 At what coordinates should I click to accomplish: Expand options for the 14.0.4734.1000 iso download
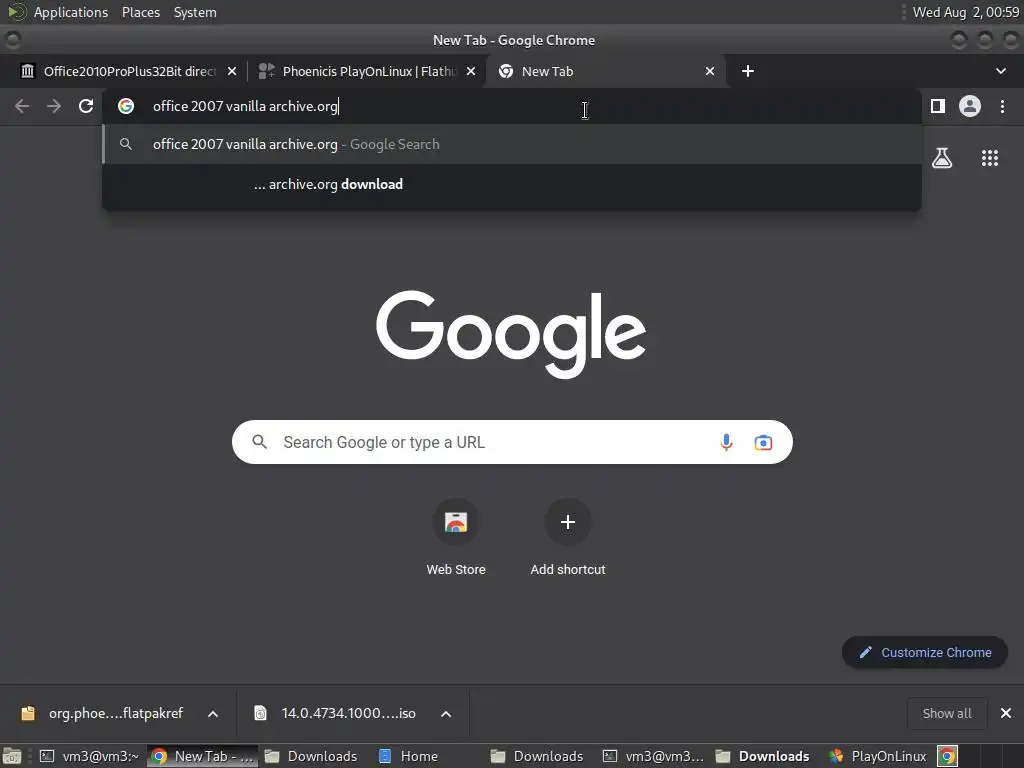[445, 714]
